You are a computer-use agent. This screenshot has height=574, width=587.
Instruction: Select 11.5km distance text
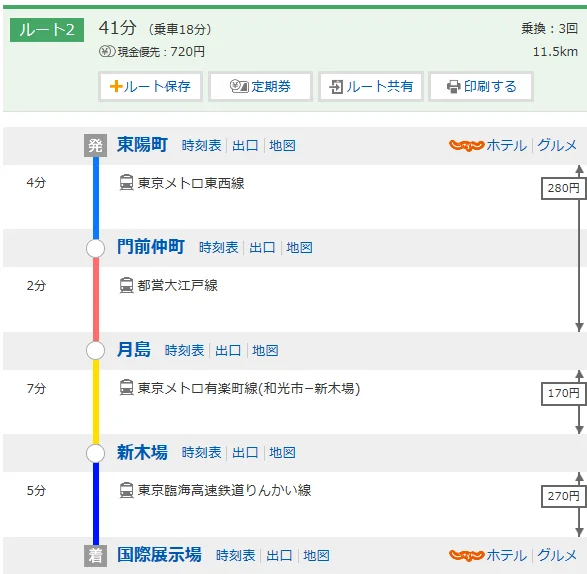(555, 52)
